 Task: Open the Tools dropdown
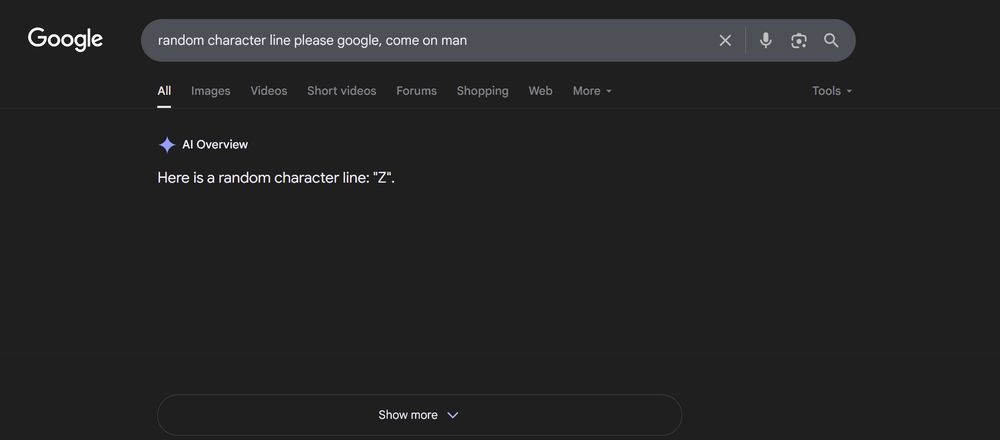pos(832,91)
